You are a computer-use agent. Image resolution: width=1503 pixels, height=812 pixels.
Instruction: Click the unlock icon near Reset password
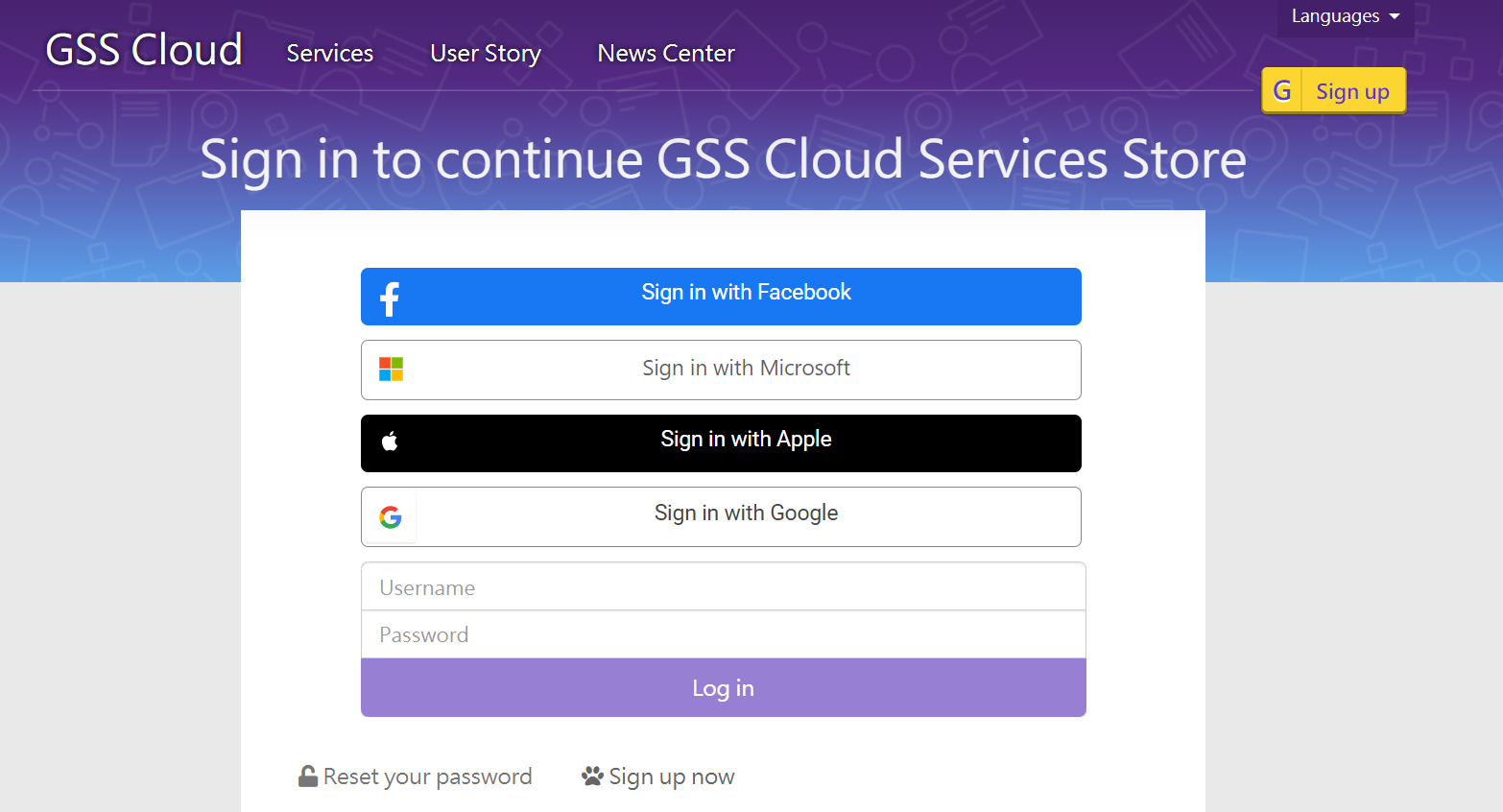(x=308, y=776)
